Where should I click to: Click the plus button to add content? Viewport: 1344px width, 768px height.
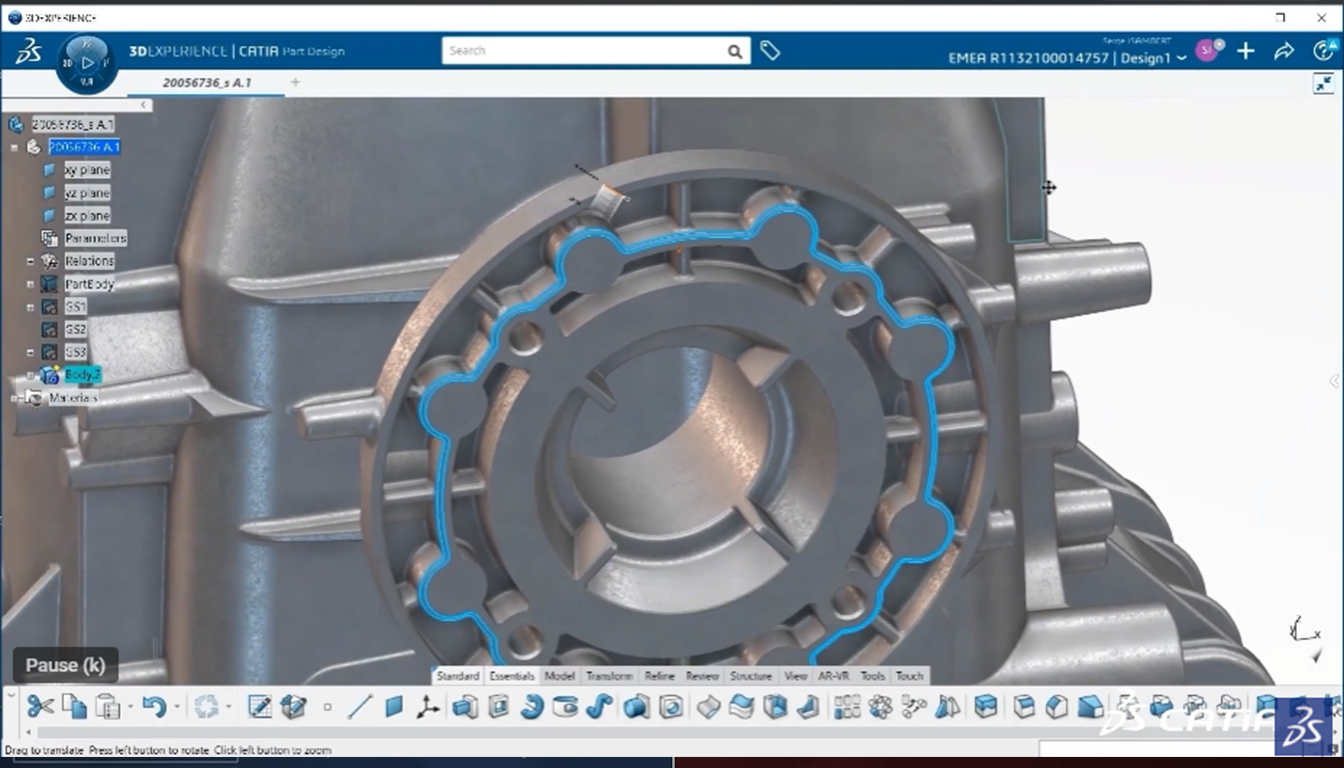pyautogui.click(x=1245, y=51)
